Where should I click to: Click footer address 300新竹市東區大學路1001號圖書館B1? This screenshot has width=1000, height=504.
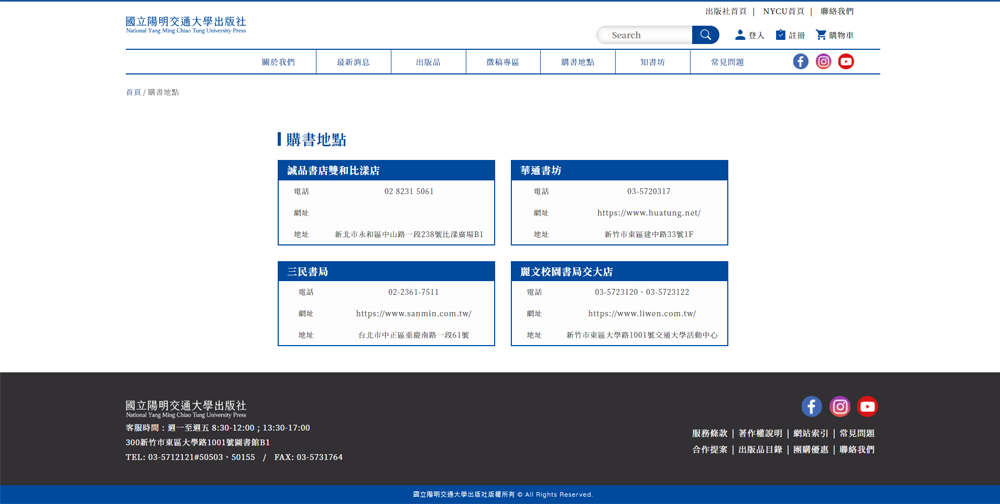tap(198, 443)
